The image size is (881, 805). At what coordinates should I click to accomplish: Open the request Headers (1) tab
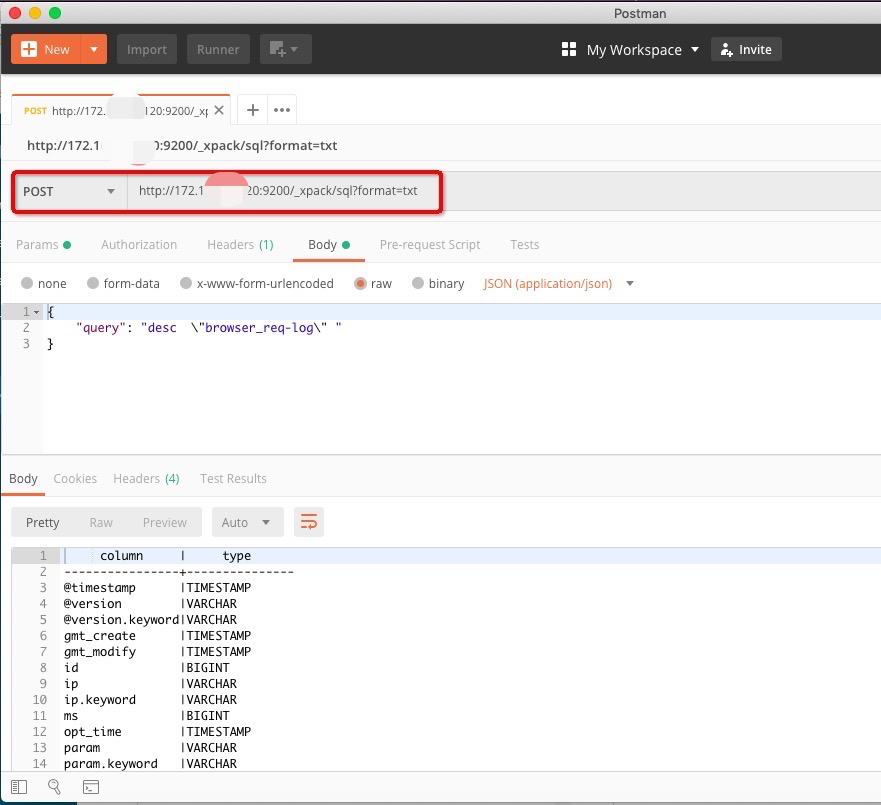(240, 245)
